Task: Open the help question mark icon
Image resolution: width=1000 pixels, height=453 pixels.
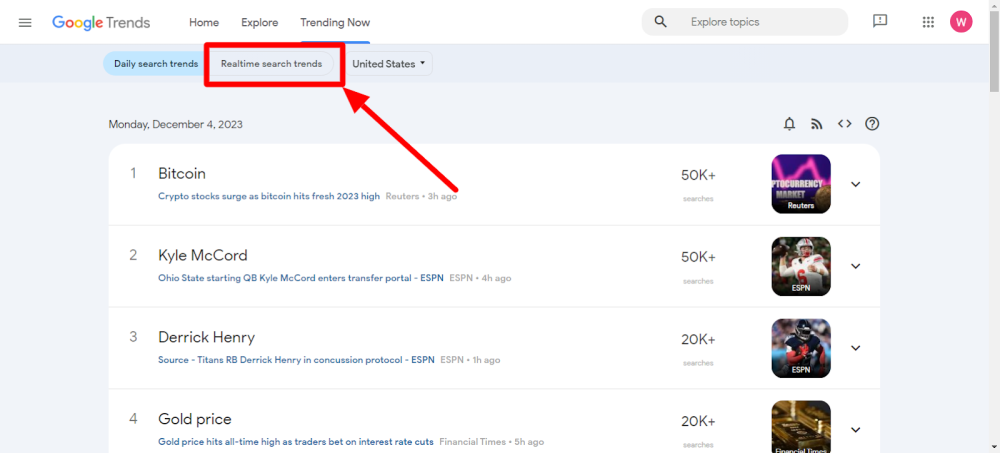Action: tap(872, 124)
